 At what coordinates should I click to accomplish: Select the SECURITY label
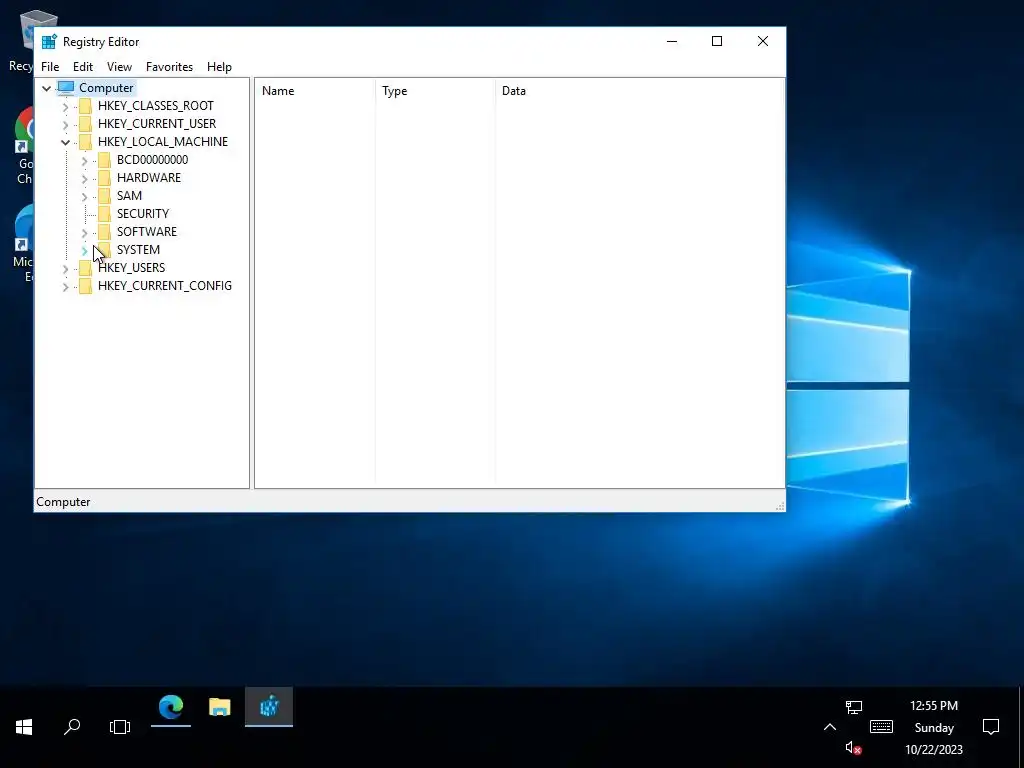(x=143, y=214)
